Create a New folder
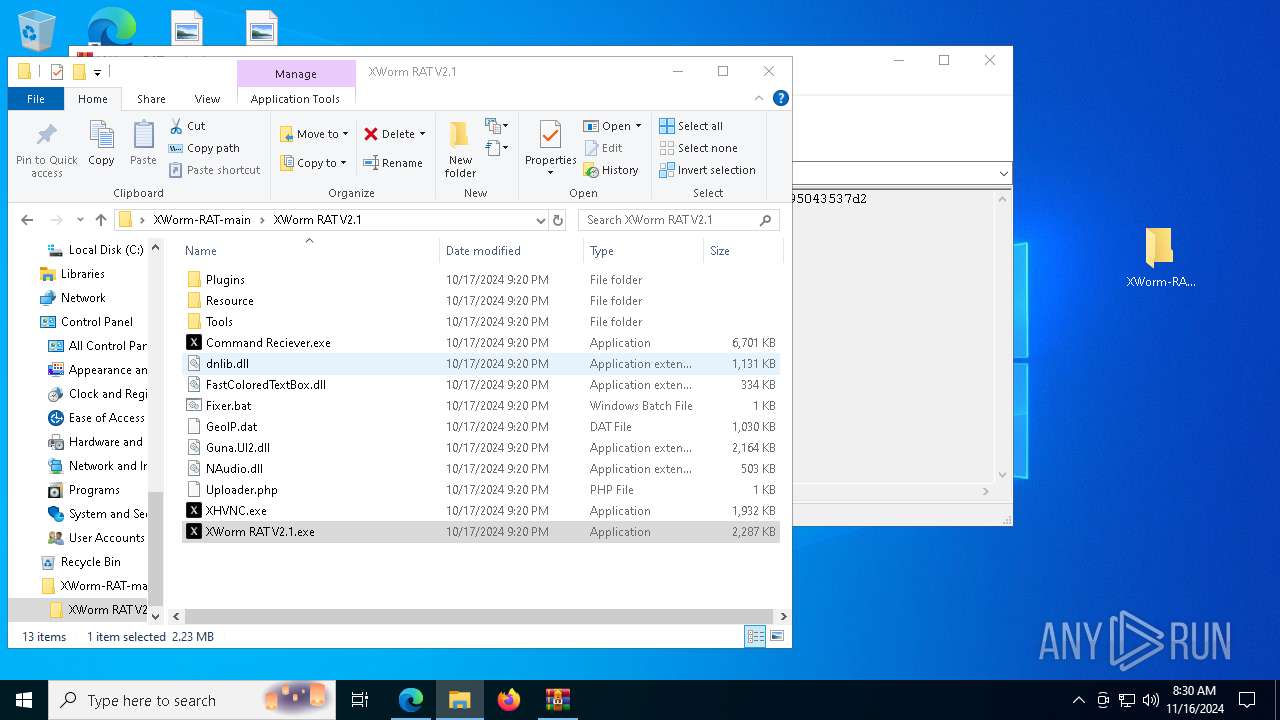 (x=460, y=150)
